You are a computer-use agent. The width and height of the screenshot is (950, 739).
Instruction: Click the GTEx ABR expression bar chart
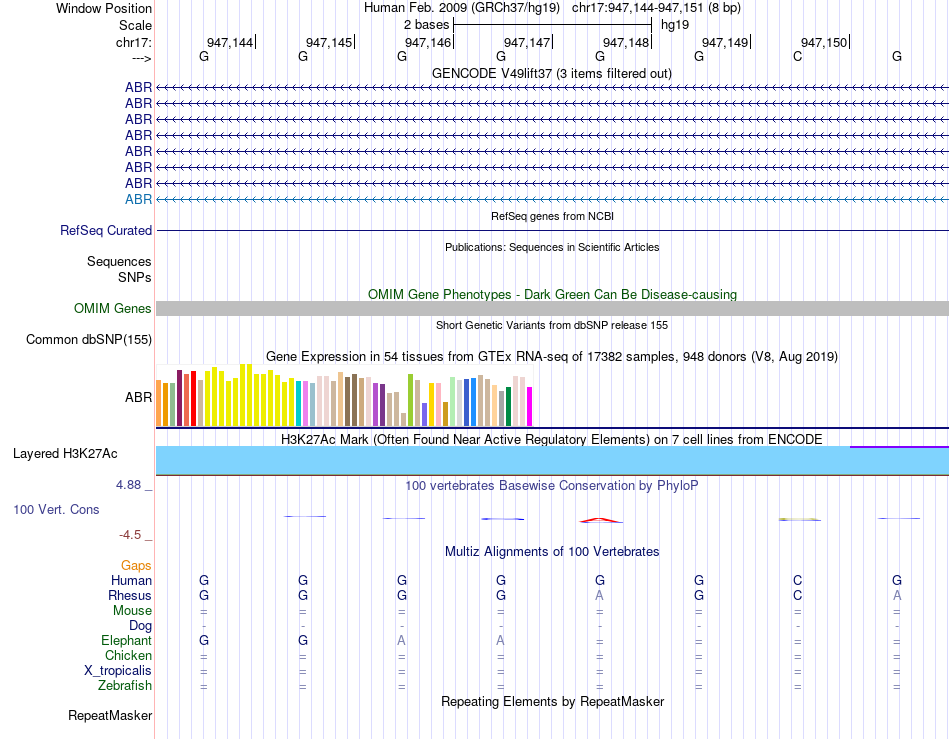click(x=344, y=396)
